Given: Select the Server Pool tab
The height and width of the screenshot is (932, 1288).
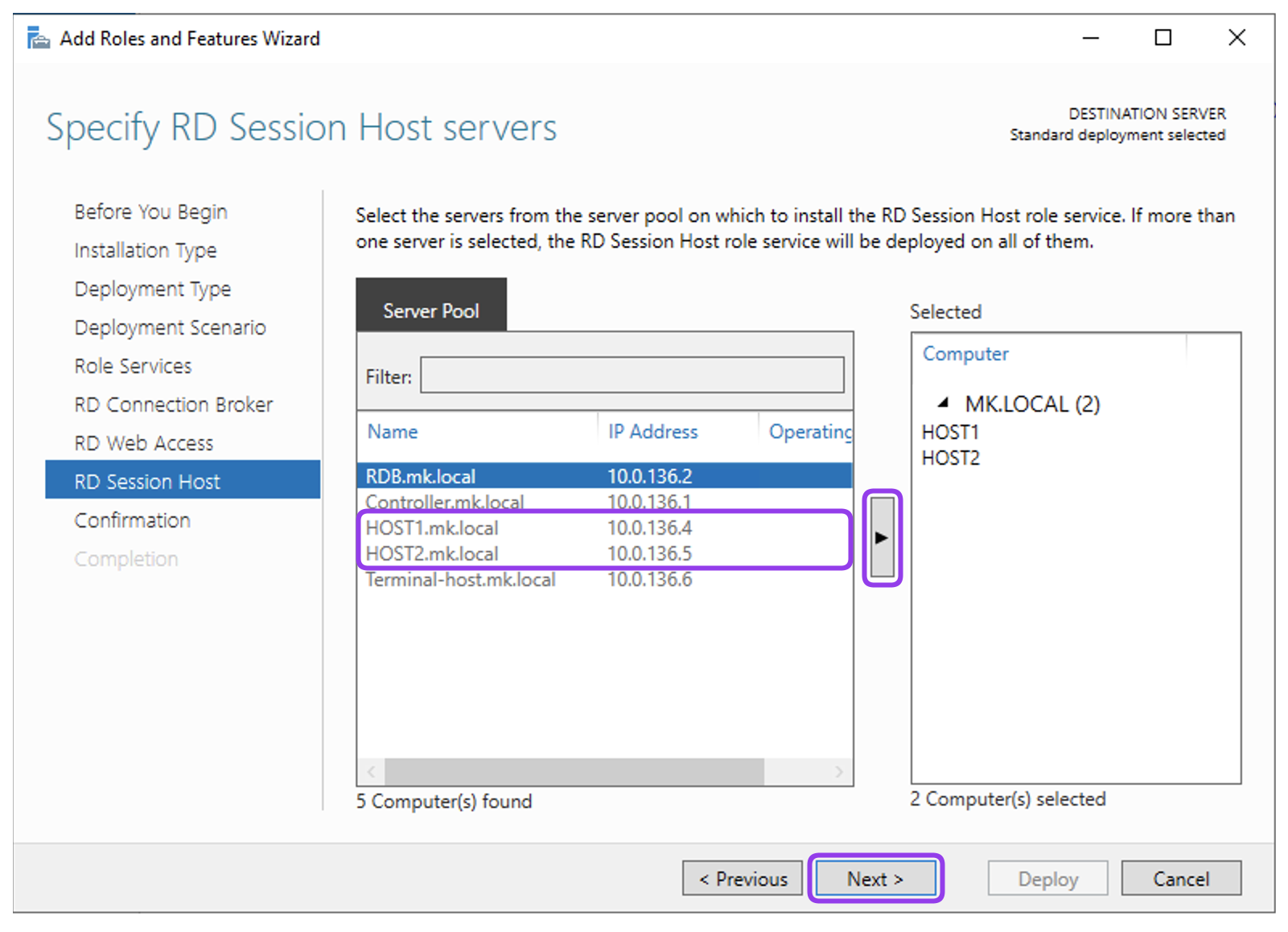Looking at the screenshot, I should tap(430, 310).
